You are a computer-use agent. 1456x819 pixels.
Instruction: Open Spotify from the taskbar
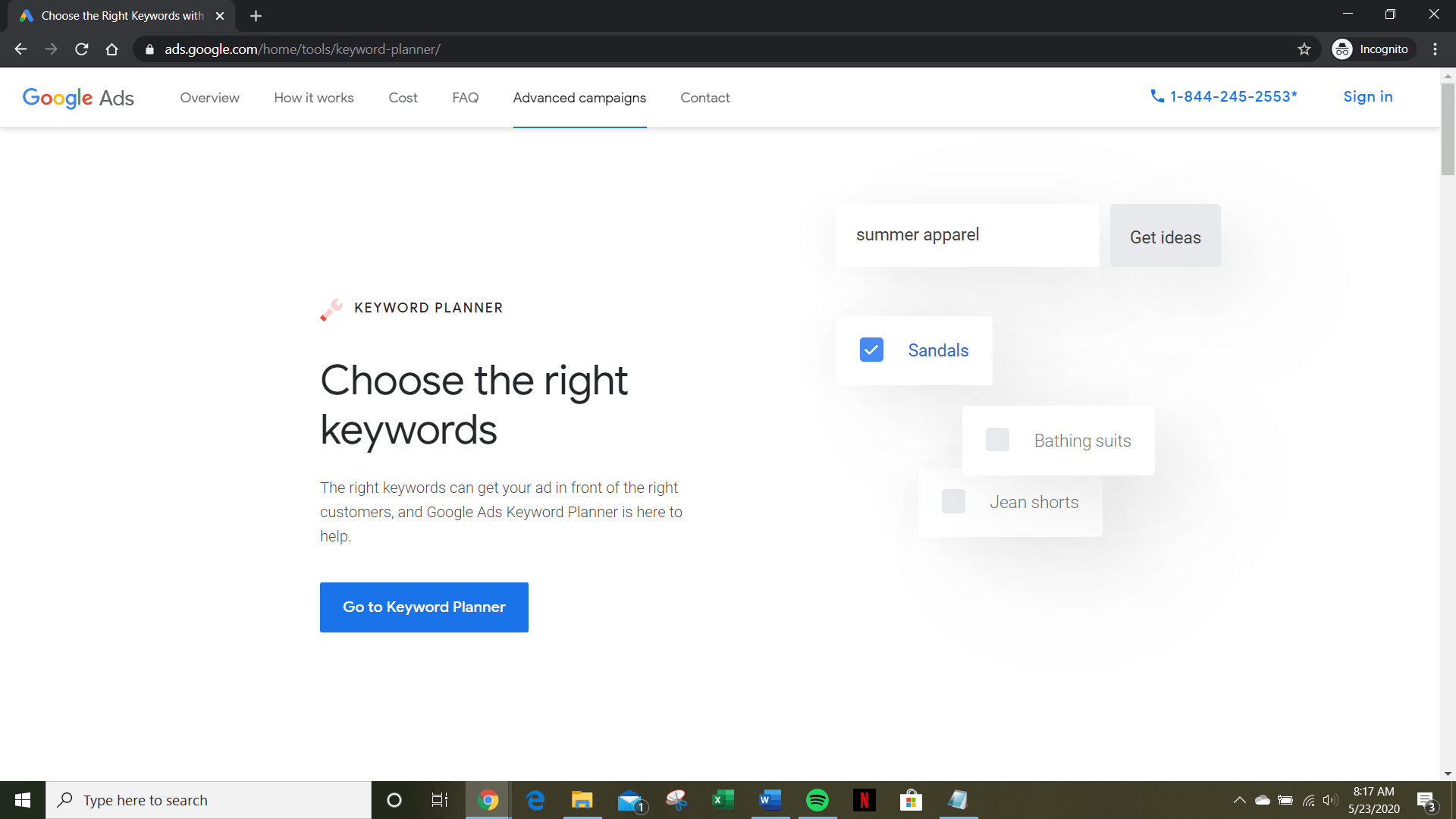817,800
